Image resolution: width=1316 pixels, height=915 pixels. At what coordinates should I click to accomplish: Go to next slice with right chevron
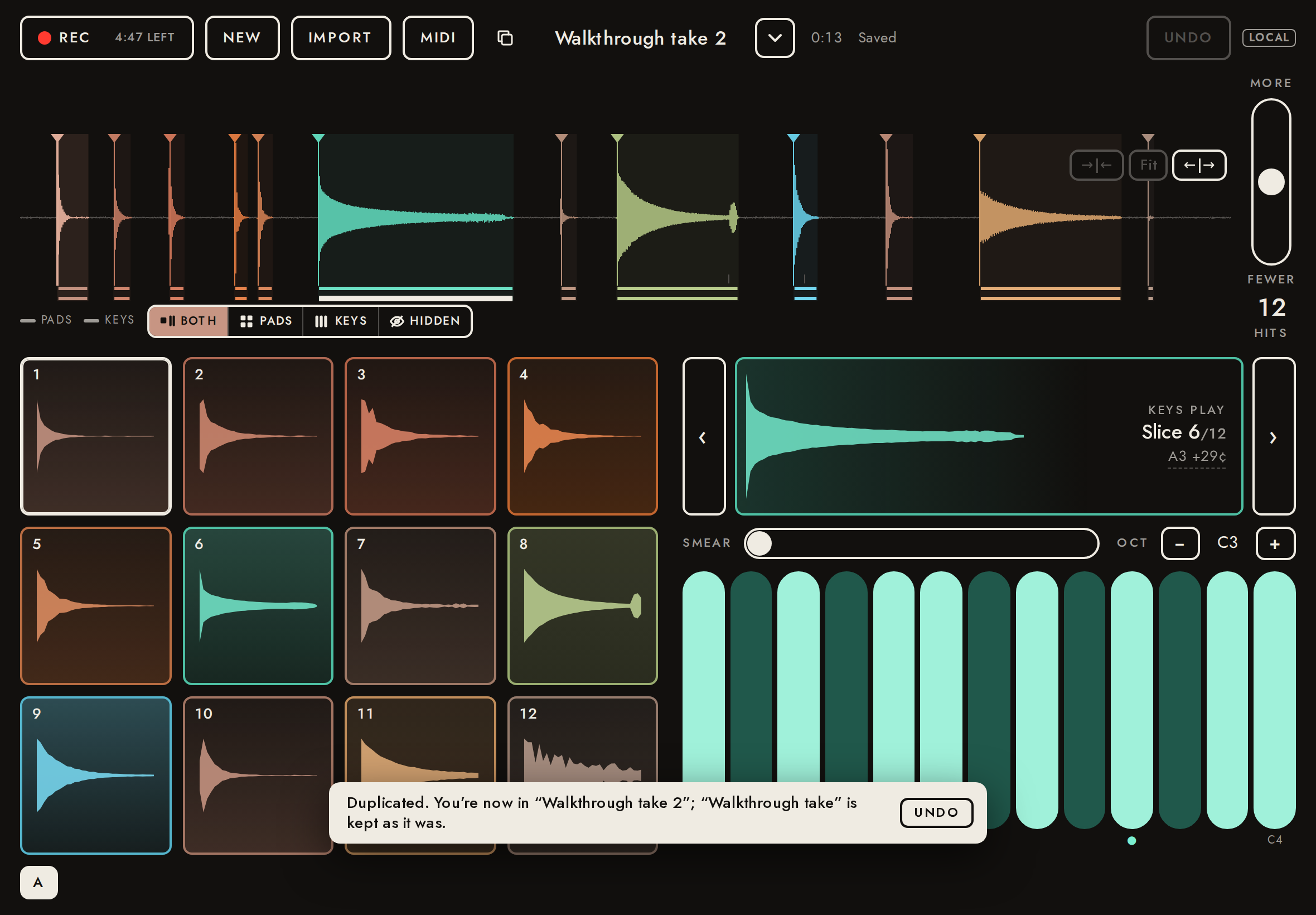coord(1273,436)
